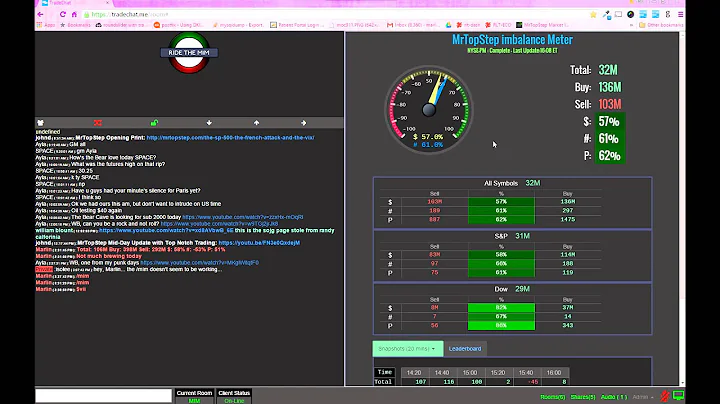Viewport: 720px width, 404px height.
Task: Click the Total -45 snapshot value
Action: (x=533, y=382)
